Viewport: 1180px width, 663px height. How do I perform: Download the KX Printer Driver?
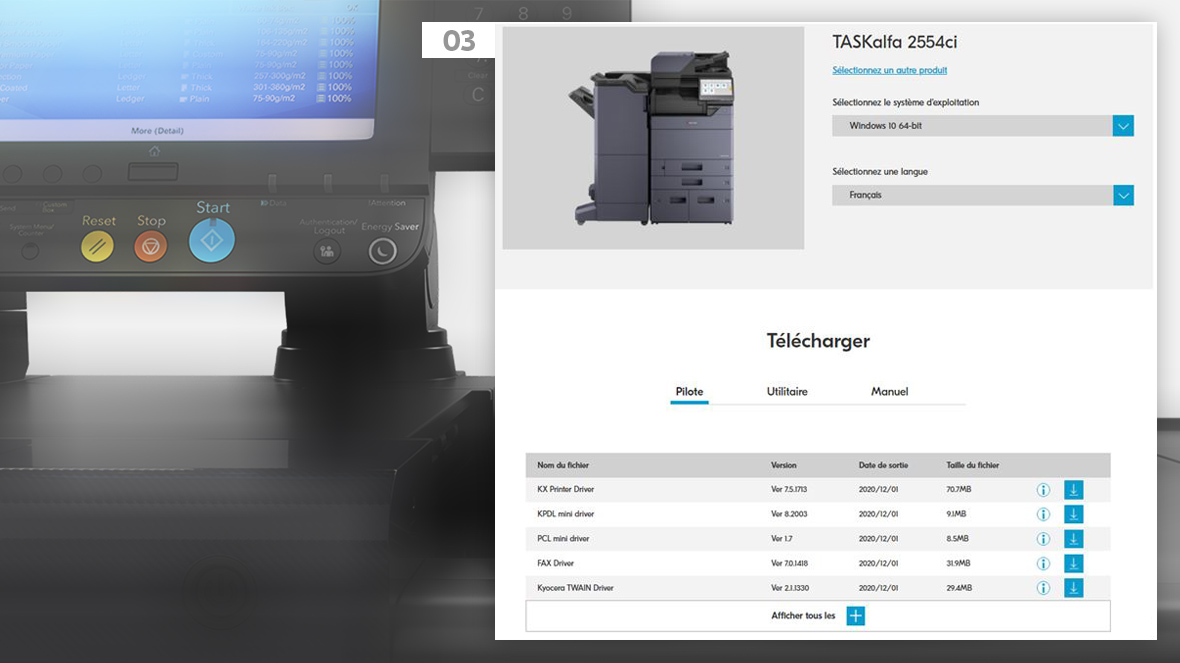coord(1073,490)
